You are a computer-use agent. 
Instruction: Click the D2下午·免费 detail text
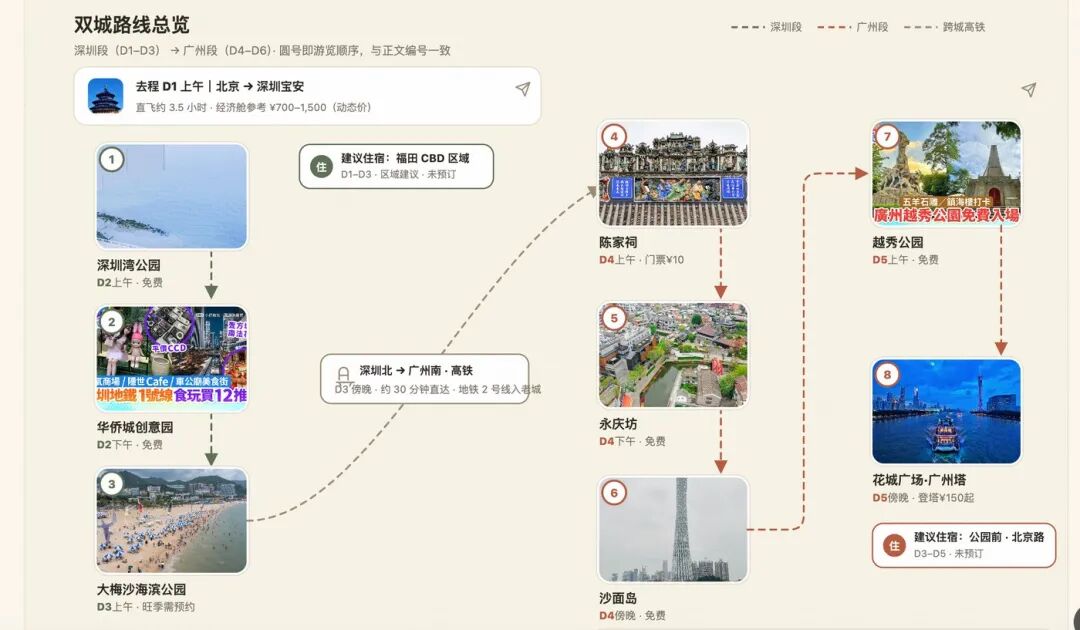pos(129,445)
